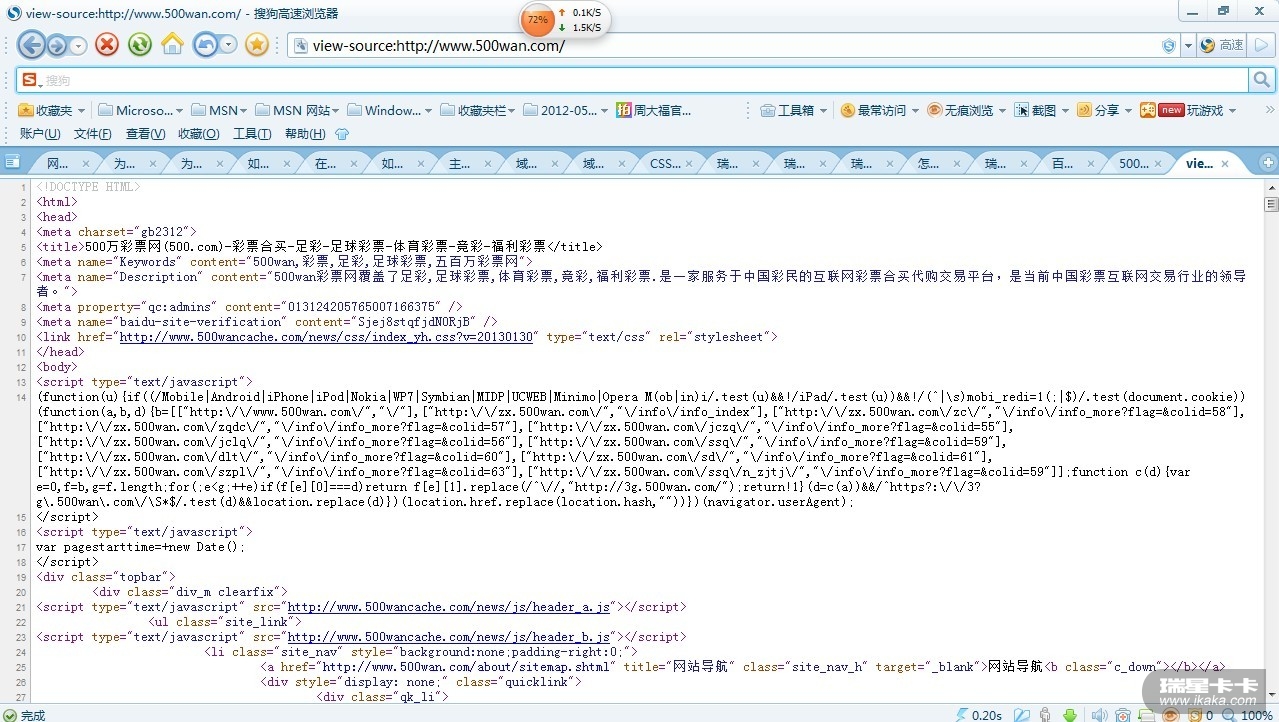
Task: Go back with the Back arrow button
Action: pyautogui.click(x=32, y=44)
